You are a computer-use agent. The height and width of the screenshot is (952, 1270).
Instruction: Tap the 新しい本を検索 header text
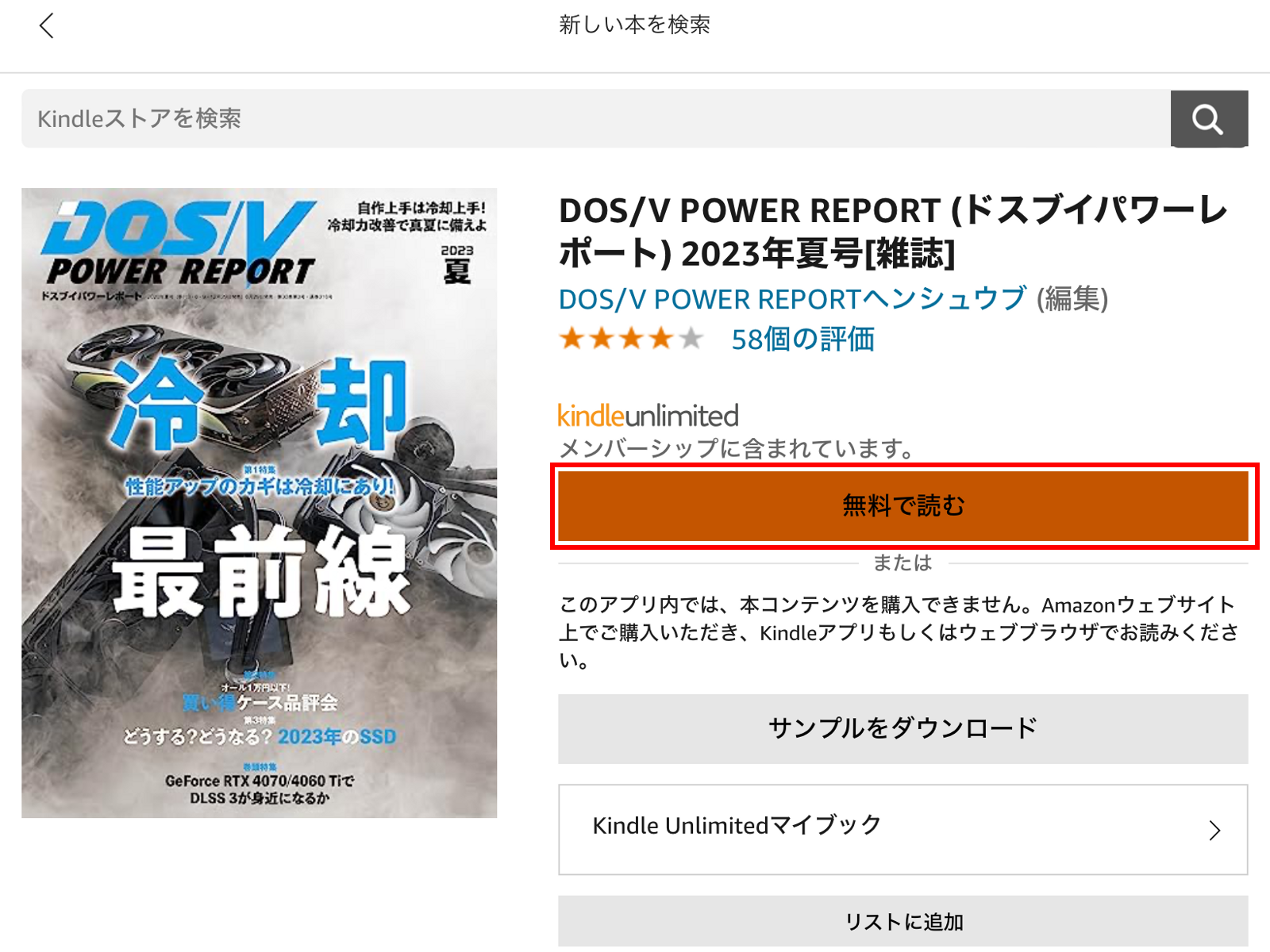tap(637, 25)
